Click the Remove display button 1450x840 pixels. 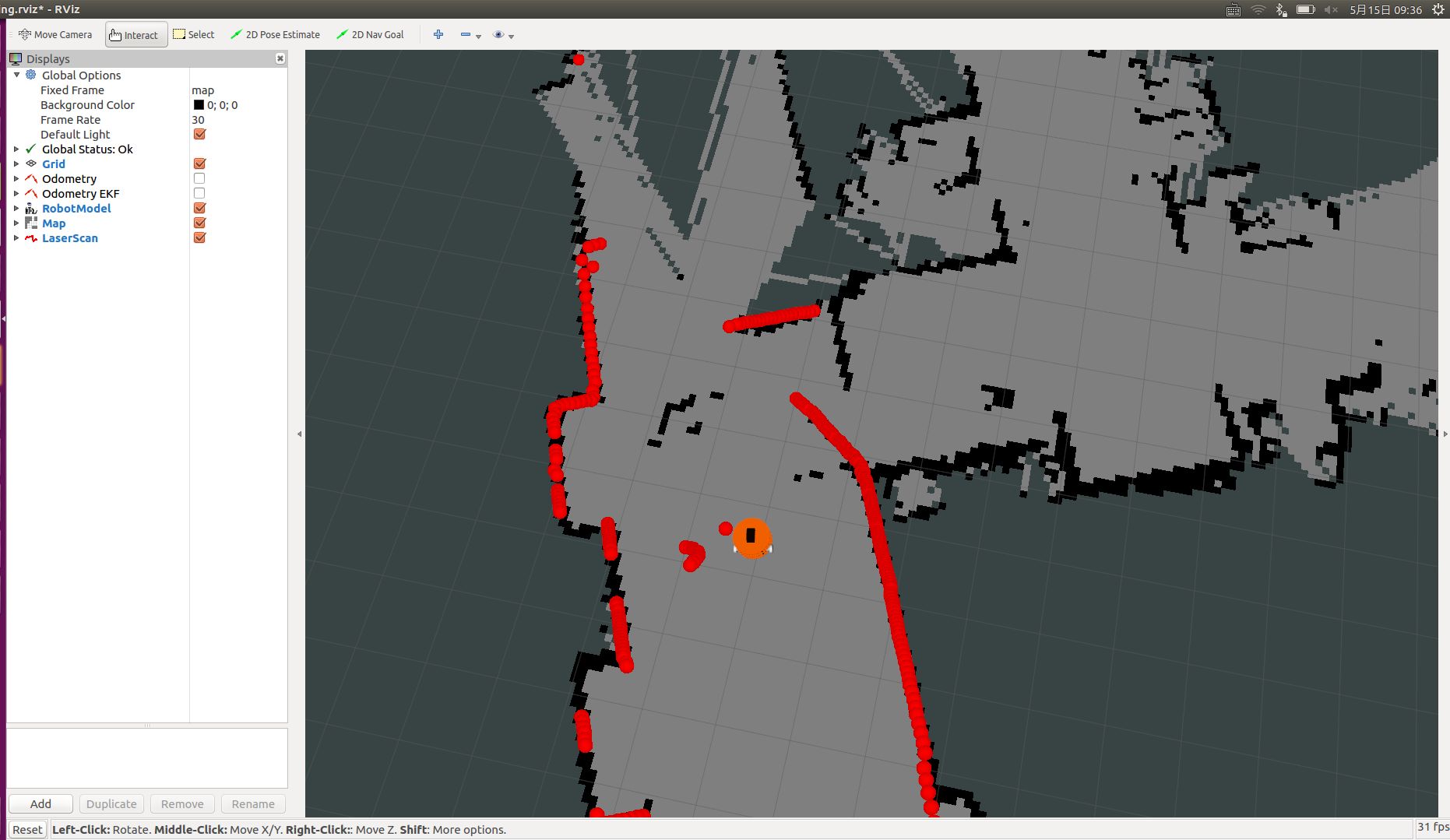pos(182,803)
